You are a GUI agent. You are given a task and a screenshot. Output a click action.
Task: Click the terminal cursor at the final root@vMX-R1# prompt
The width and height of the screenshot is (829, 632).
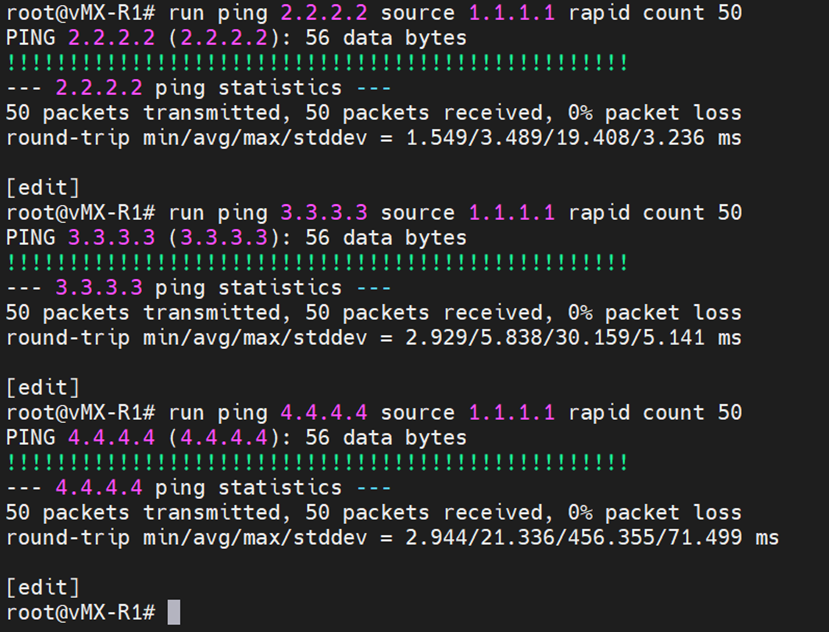174,612
